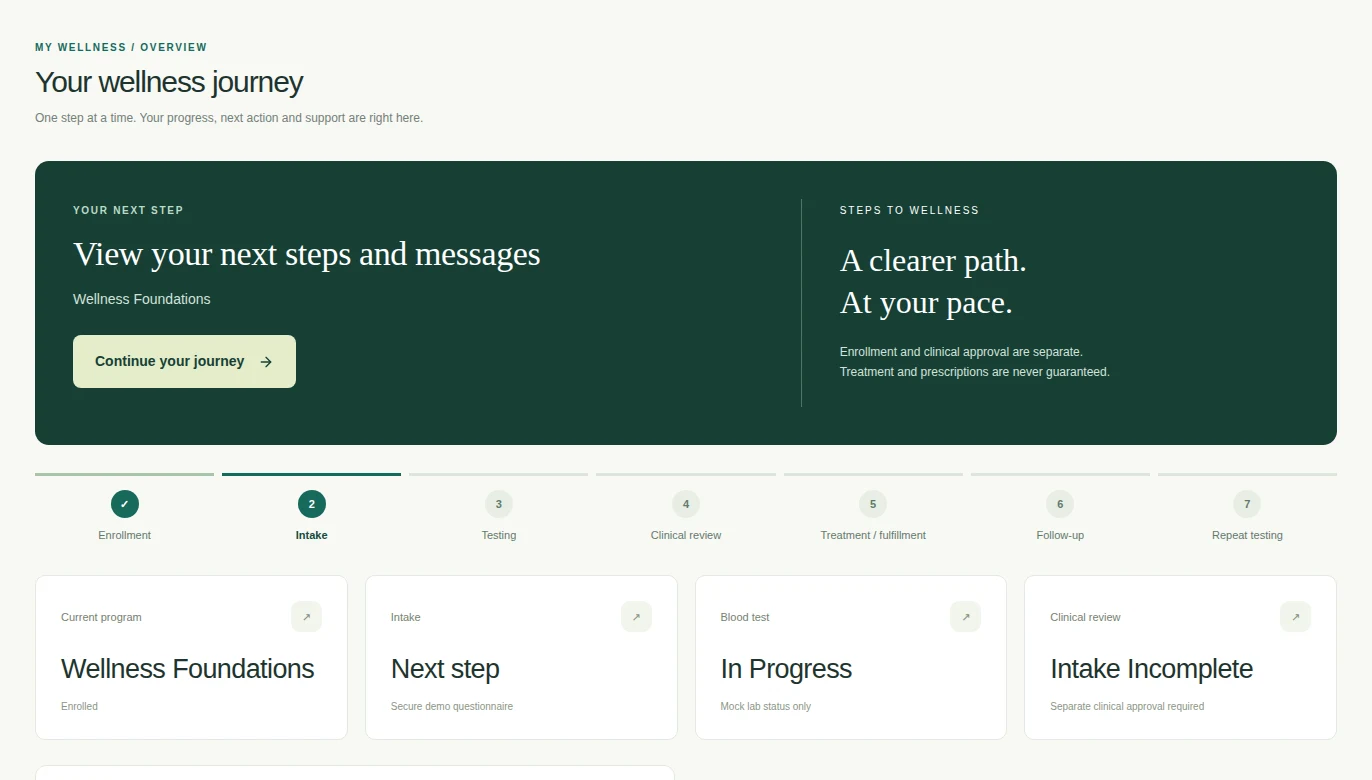The height and width of the screenshot is (780, 1372).
Task: Click the Repeat testing step label
Action: click(x=1247, y=535)
